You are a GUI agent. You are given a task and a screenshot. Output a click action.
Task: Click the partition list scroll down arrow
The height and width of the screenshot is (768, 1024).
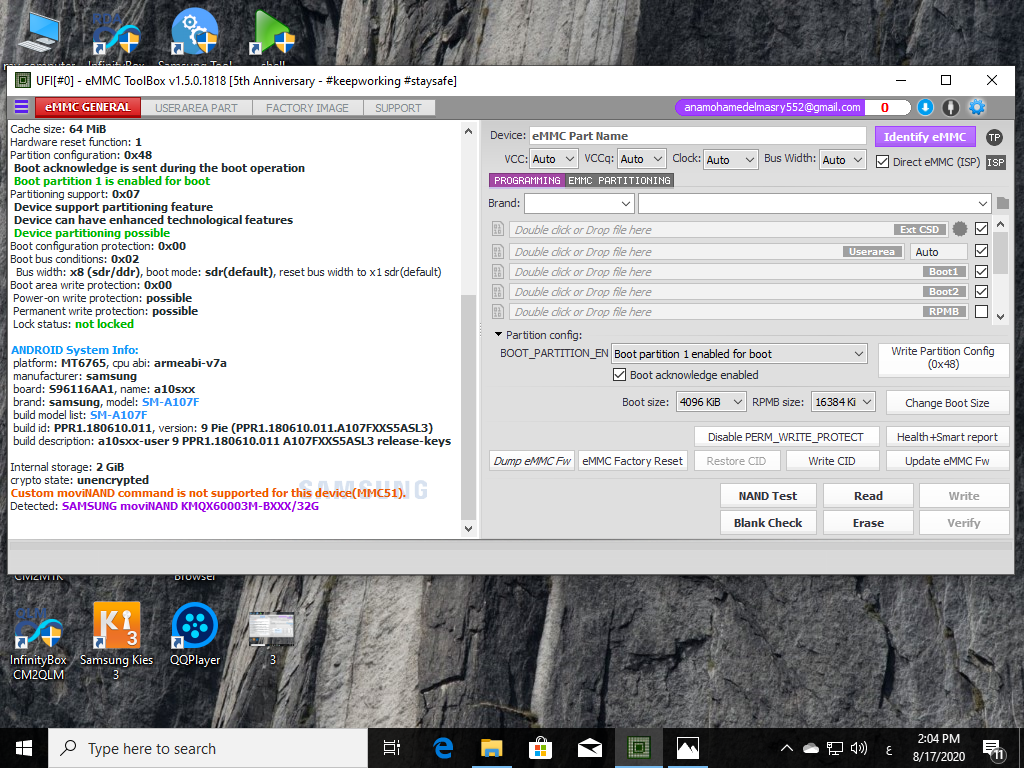point(1000,316)
